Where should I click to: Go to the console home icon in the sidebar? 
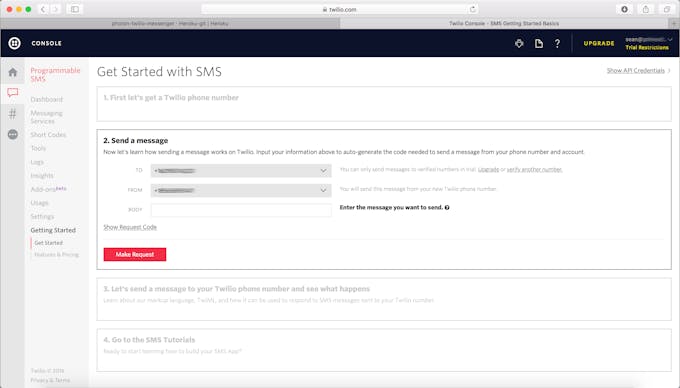click(x=13, y=72)
